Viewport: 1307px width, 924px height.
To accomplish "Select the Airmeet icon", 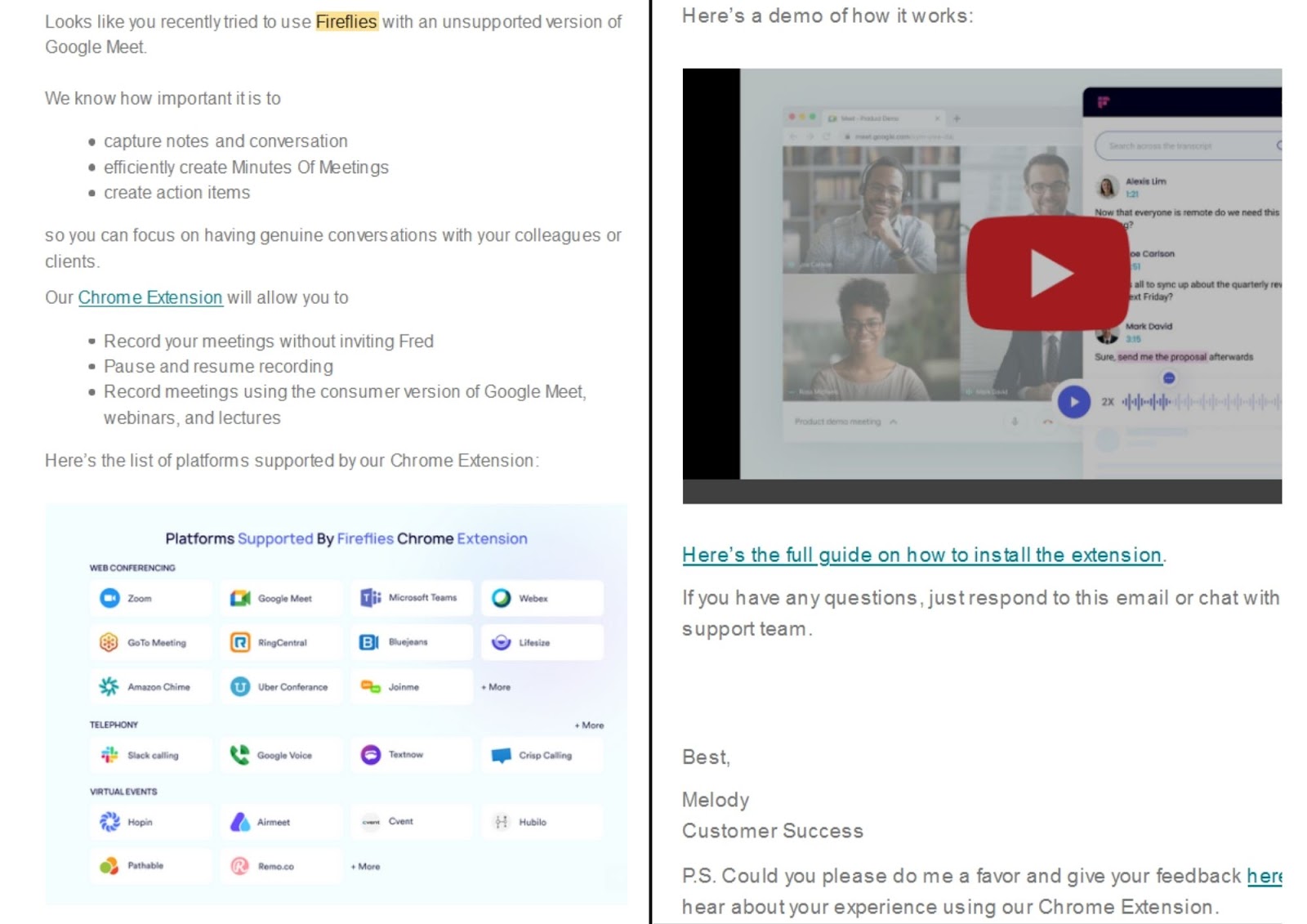I will click(x=240, y=822).
